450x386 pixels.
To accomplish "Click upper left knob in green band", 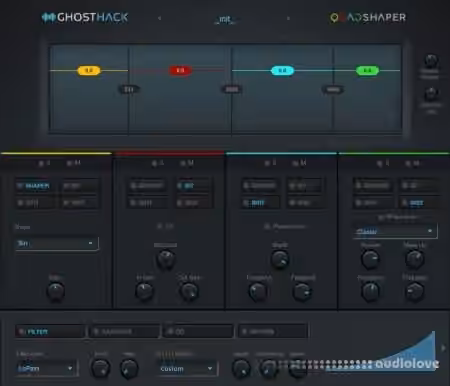I will coord(370,259).
